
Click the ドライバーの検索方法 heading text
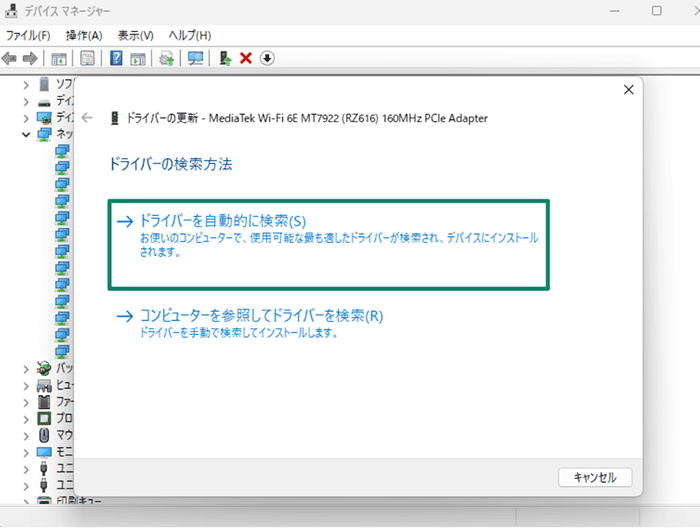(x=171, y=164)
